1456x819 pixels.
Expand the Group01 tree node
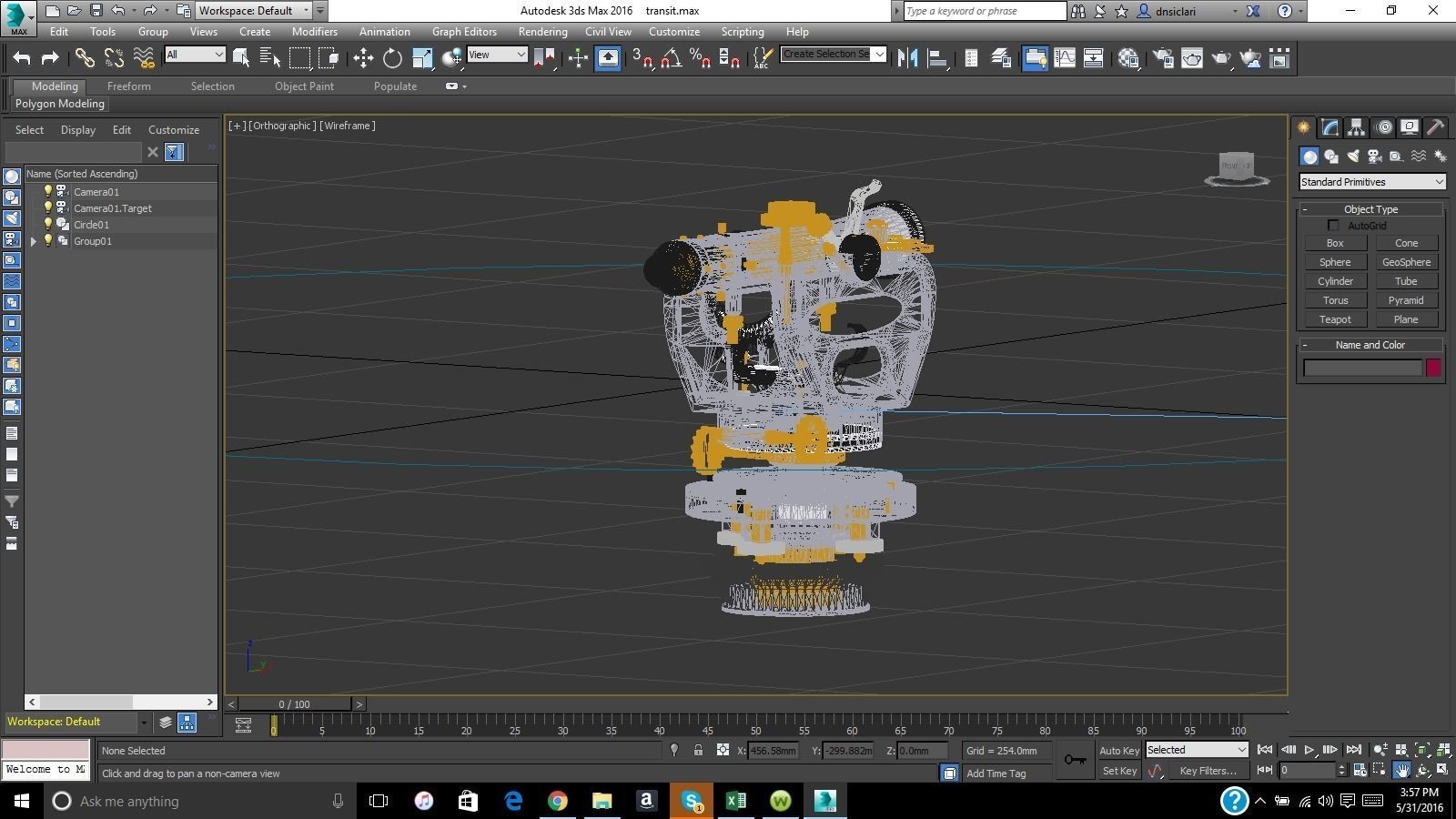(34, 241)
